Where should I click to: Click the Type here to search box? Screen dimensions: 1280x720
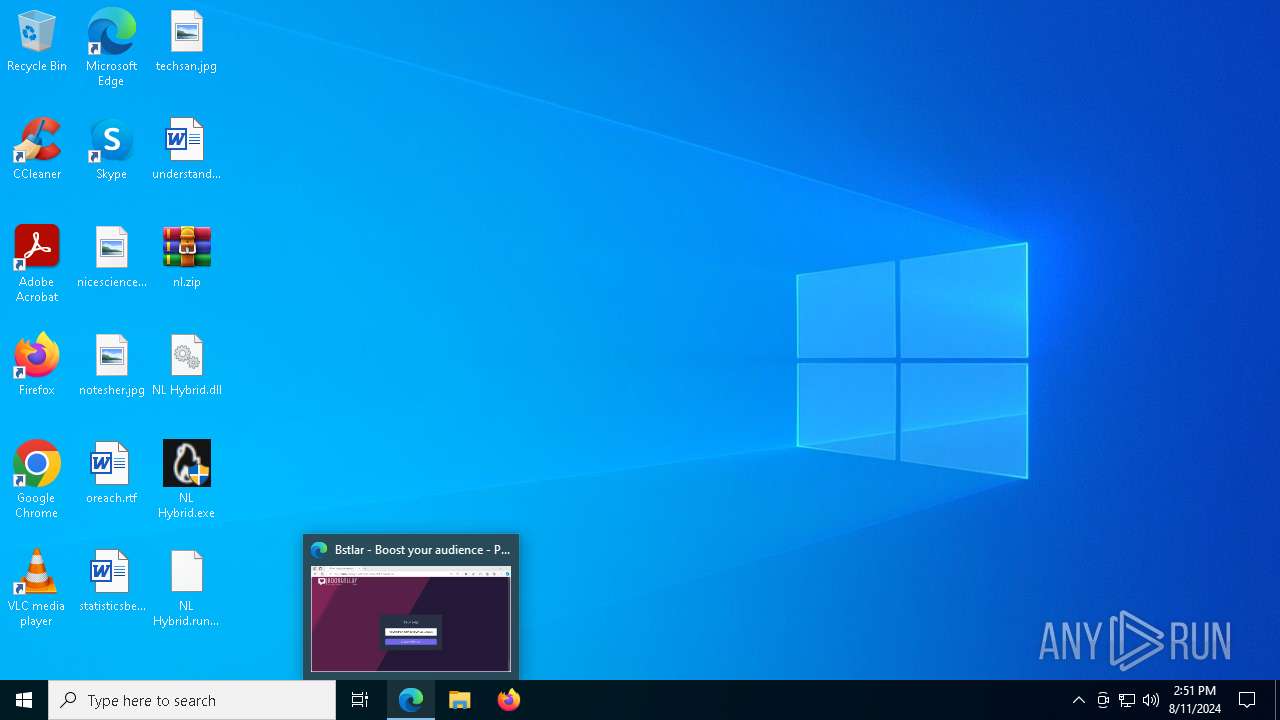(192, 700)
